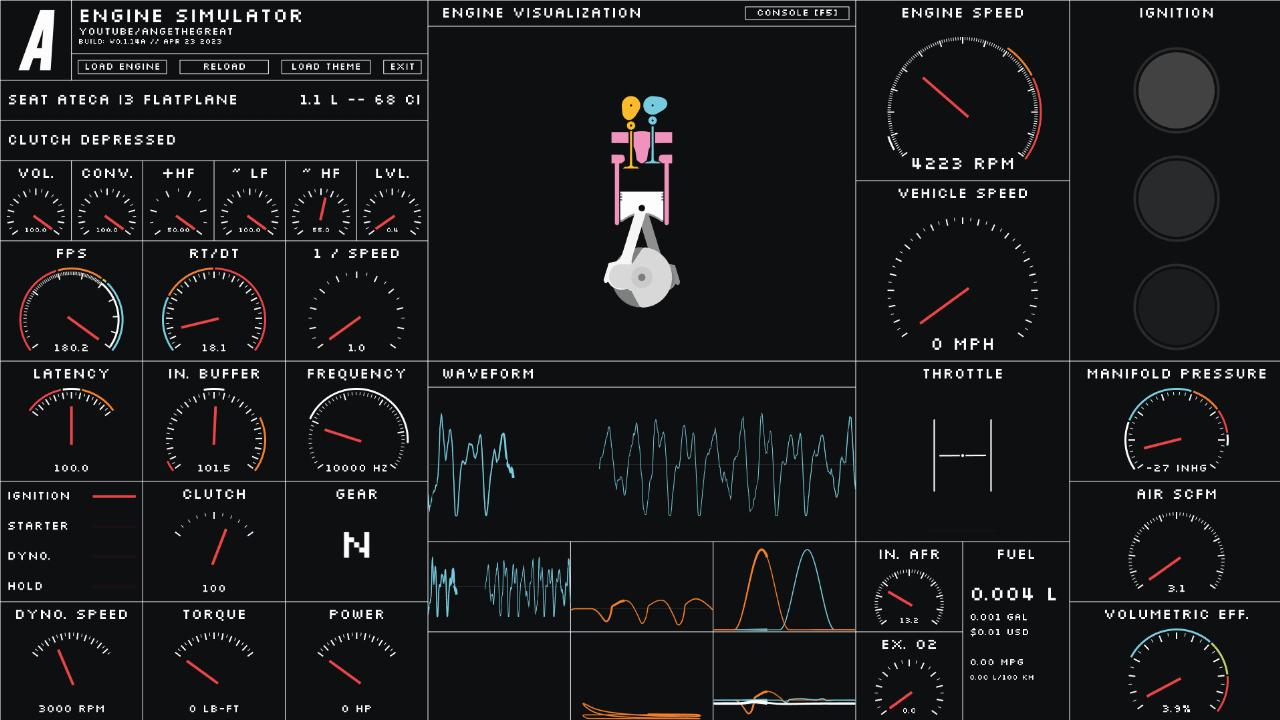Open the Load Theme option
The height and width of the screenshot is (720, 1280).
(x=326, y=67)
